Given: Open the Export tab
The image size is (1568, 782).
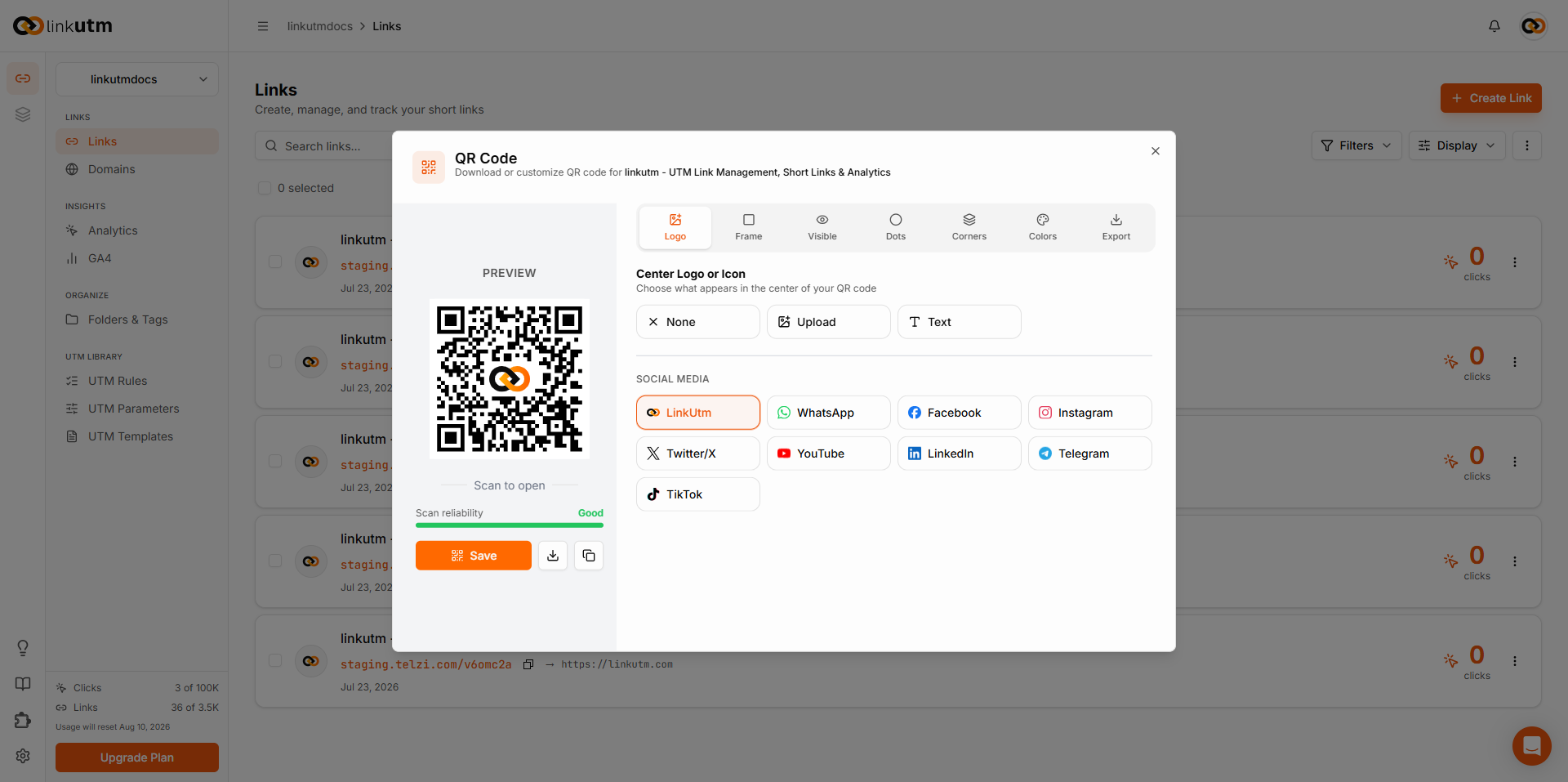Looking at the screenshot, I should pyautogui.click(x=1116, y=227).
